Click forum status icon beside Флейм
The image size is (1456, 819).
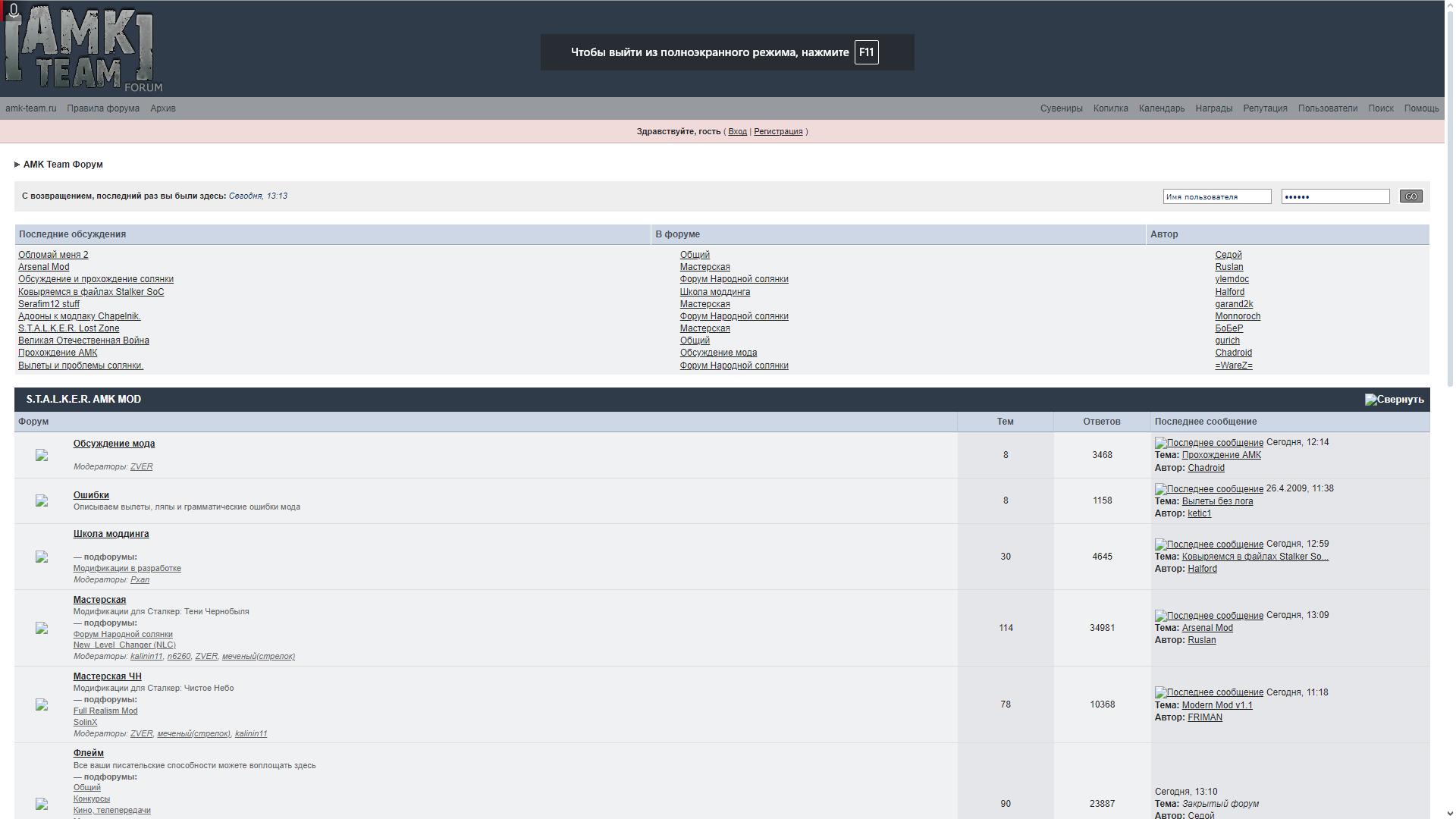42,804
